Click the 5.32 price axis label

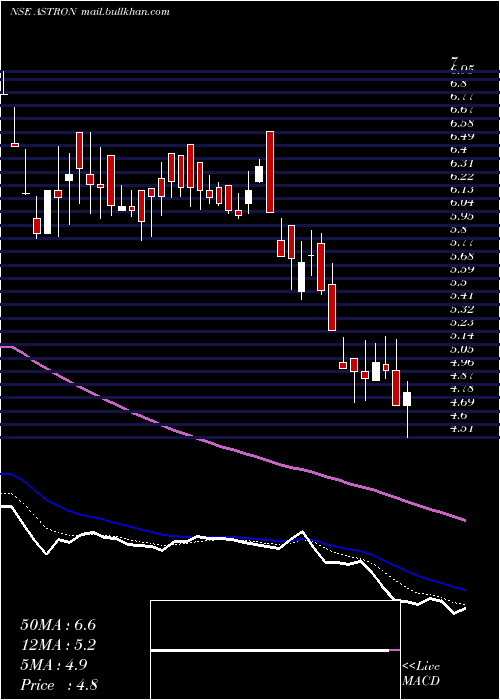pos(462,309)
